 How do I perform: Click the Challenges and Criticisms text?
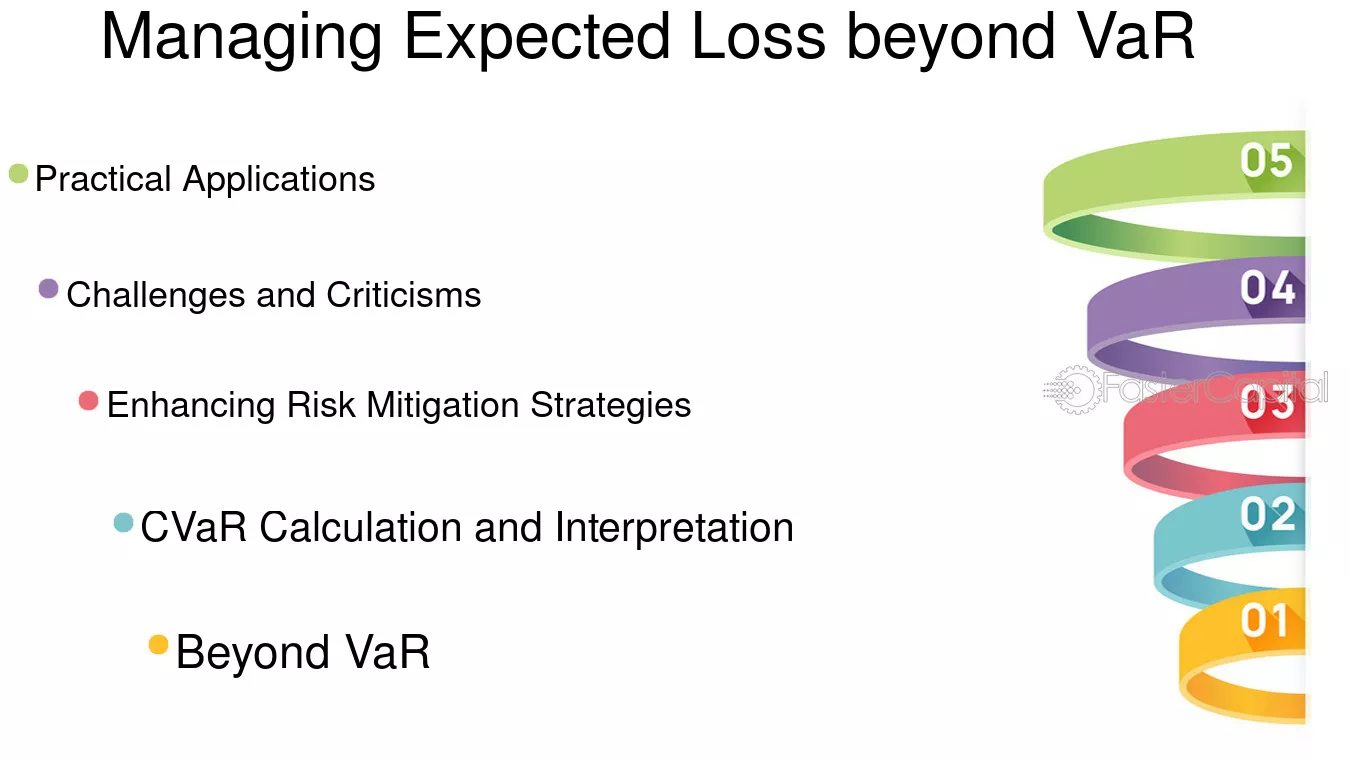pyautogui.click(x=274, y=295)
